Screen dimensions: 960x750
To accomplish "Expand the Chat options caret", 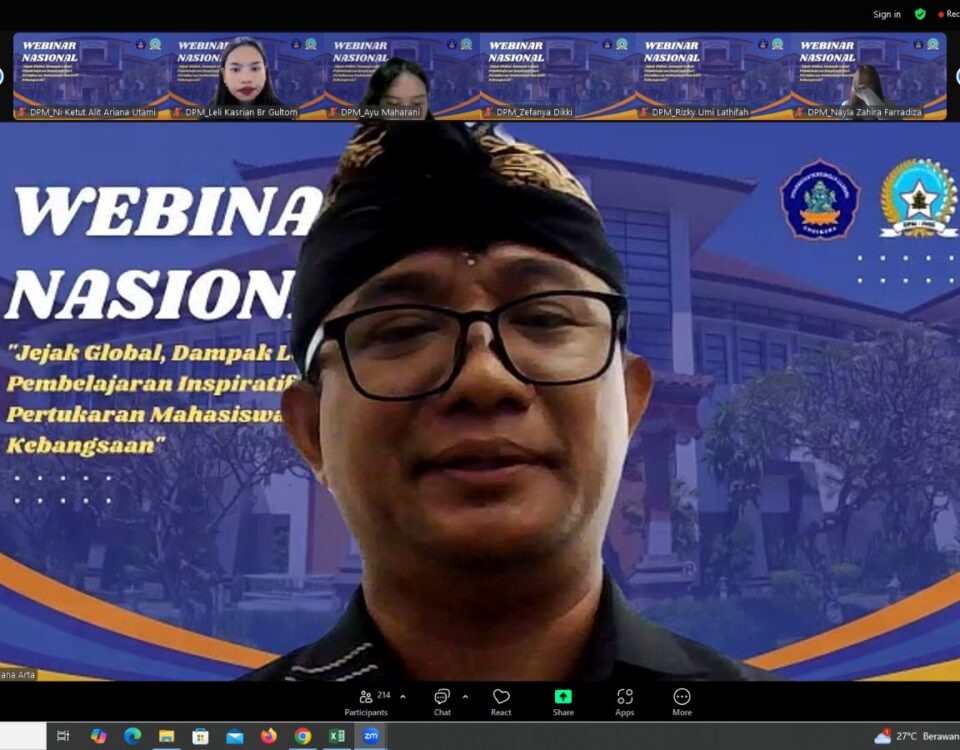I will pos(465,697).
